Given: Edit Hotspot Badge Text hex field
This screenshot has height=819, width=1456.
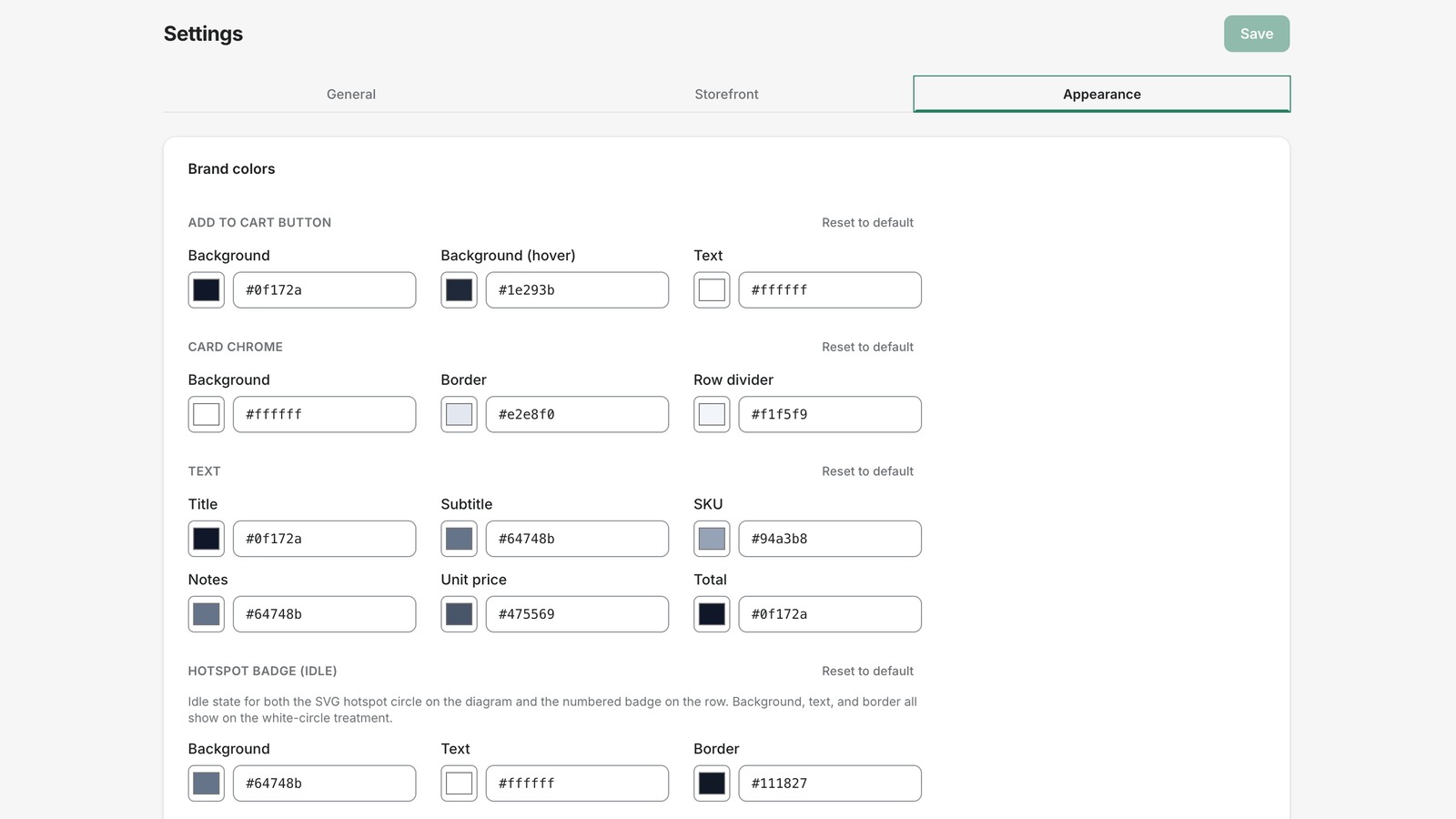Looking at the screenshot, I should point(577,784).
